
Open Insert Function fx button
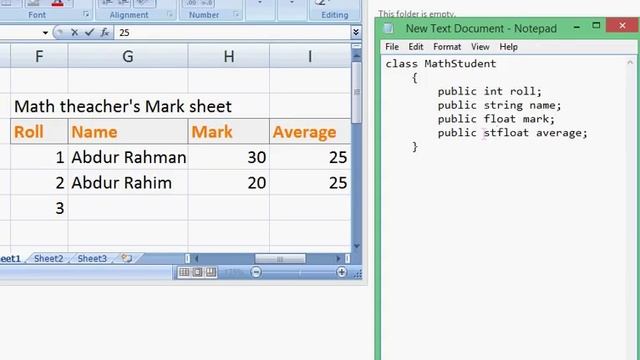104,32
